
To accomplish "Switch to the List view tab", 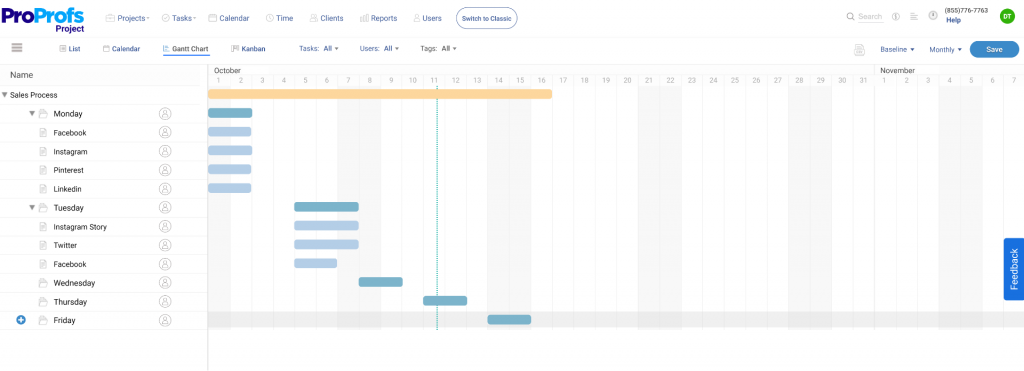I will point(70,48).
